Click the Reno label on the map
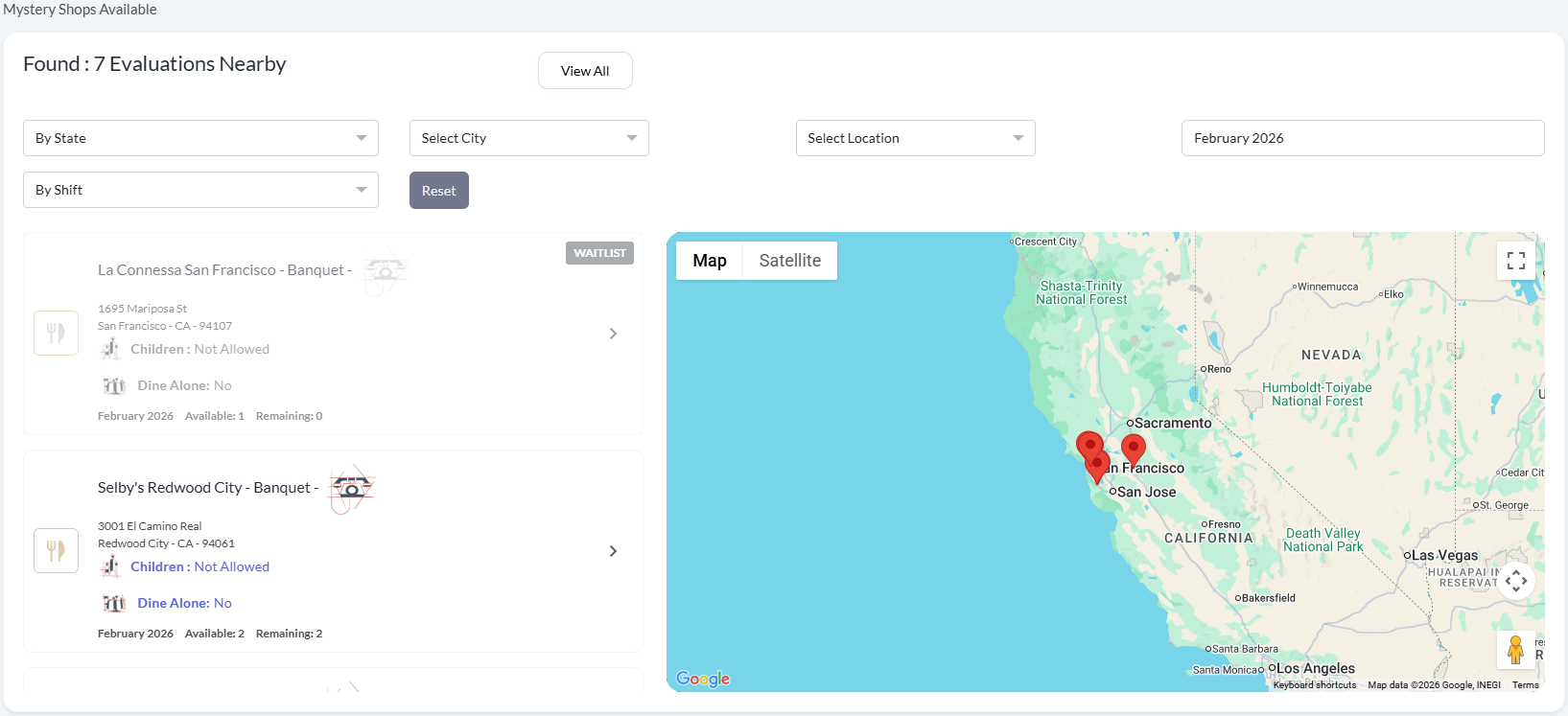Image resolution: width=1568 pixels, height=716 pixels. (1219, 369)
